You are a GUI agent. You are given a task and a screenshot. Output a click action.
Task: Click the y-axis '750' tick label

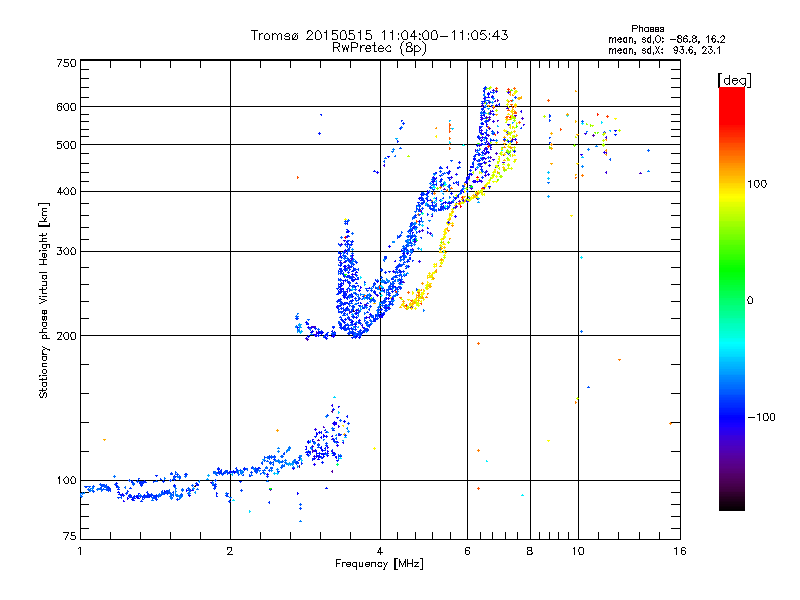click(x=67, y=63)
